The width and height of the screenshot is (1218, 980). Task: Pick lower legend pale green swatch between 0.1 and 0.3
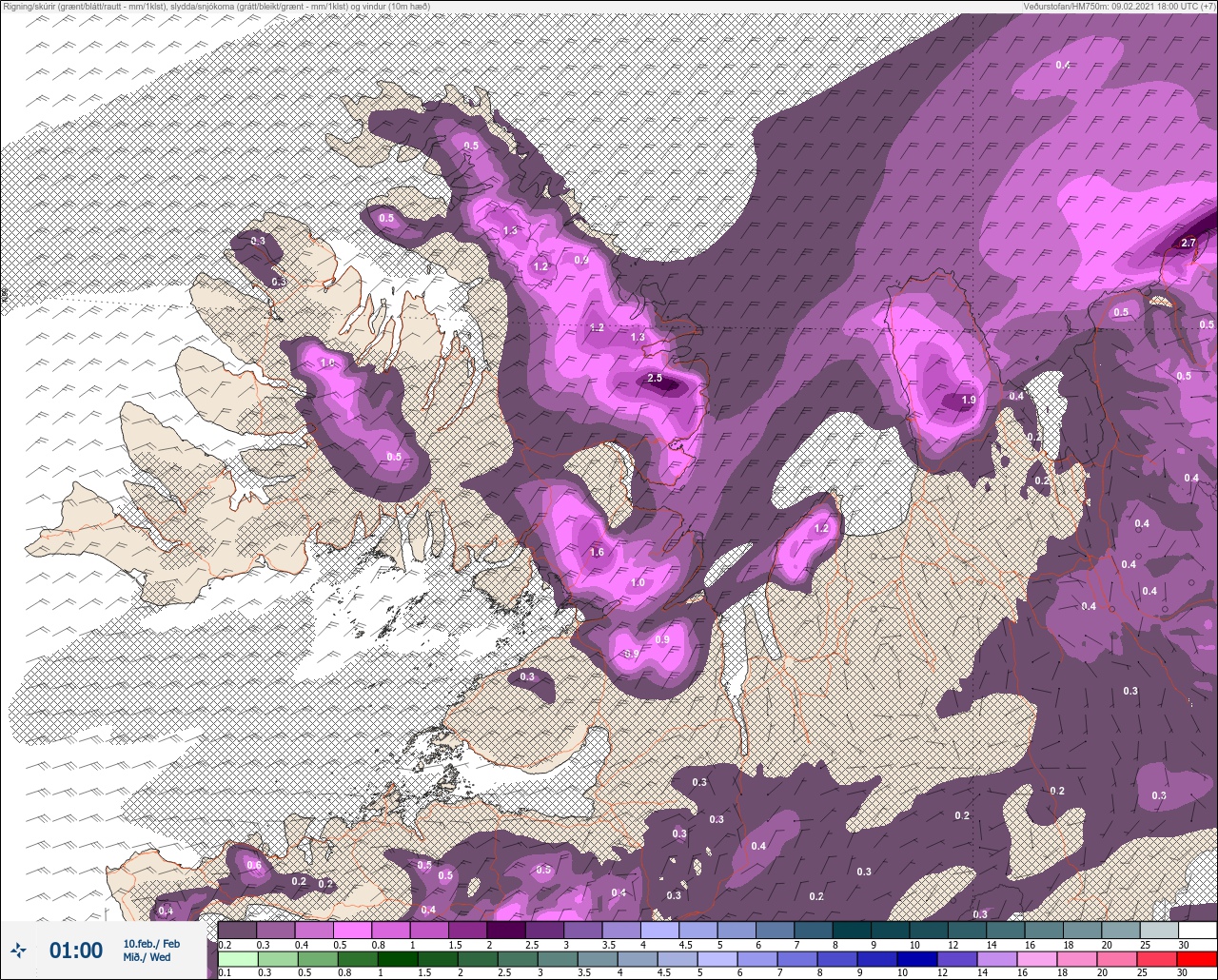pyautogui.click(x=238, y=959)
